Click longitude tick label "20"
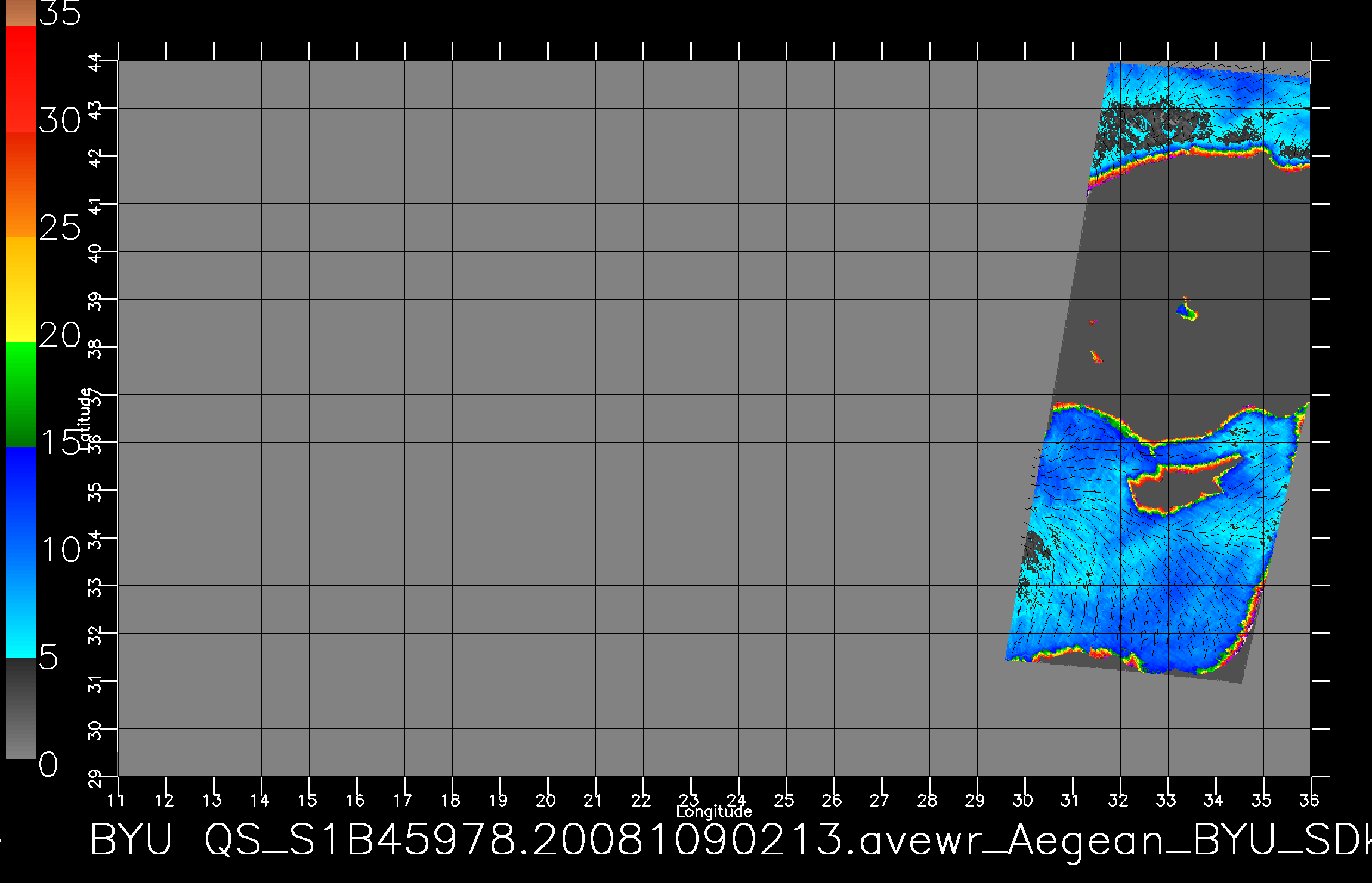Viewport: 1372px width, 883px height. (546, 800)
